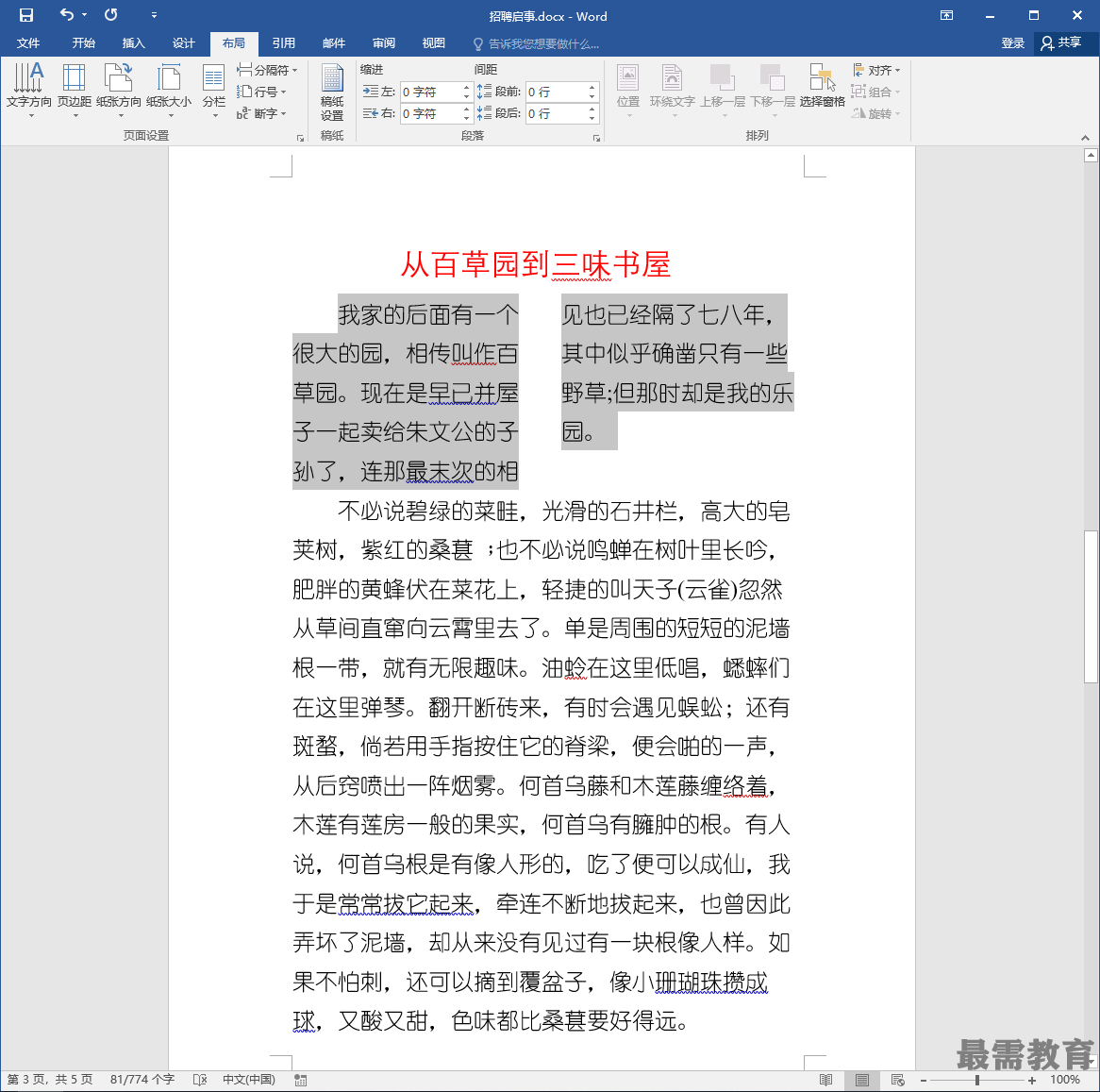Decrease 段后 spacing with down arrow
Image resolution: width=1100 pixels, height=1092 pixels.
[592, 118]
